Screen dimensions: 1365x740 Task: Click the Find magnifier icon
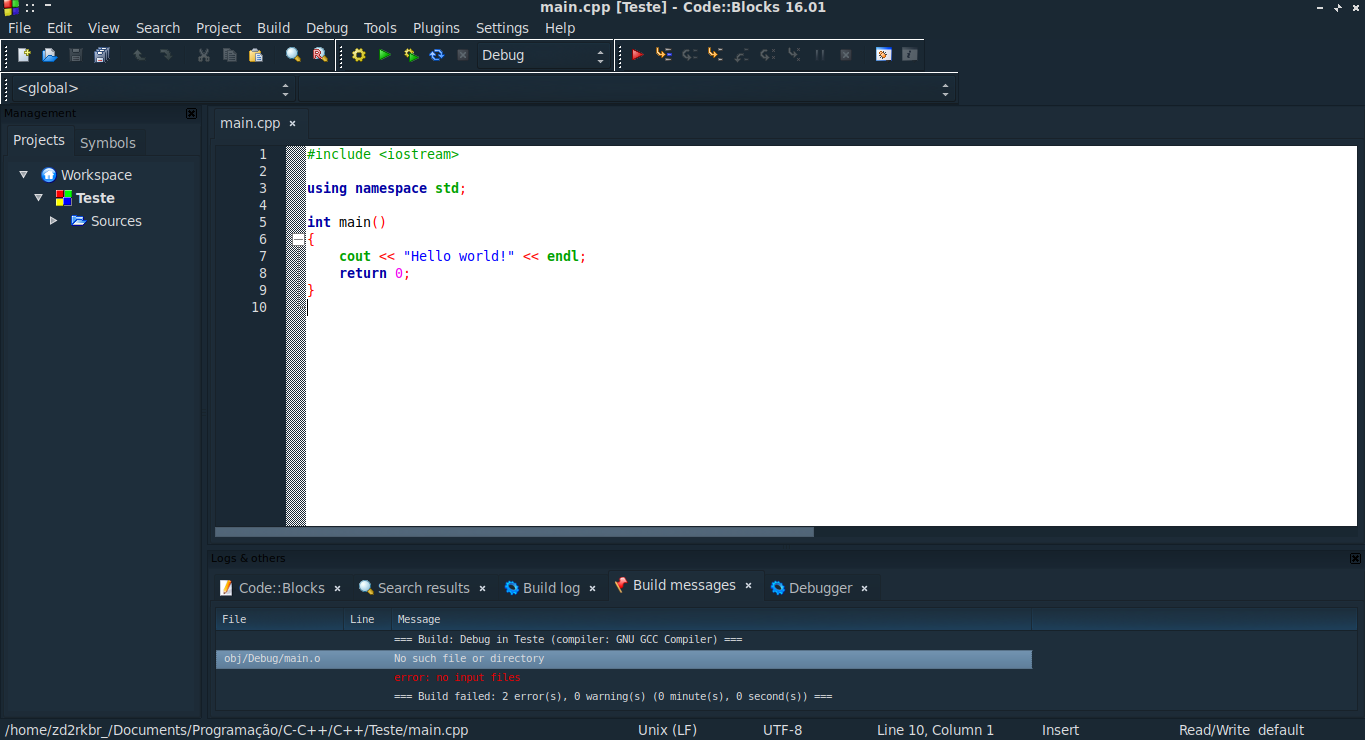tap(293, 55)
